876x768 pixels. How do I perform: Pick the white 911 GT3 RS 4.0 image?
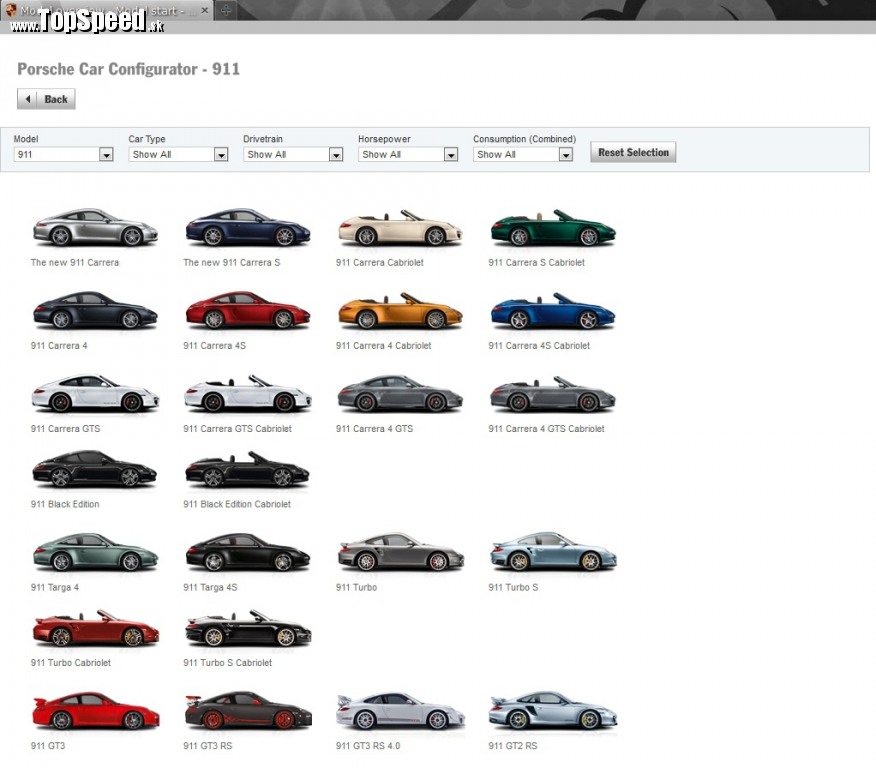point(400,710)
